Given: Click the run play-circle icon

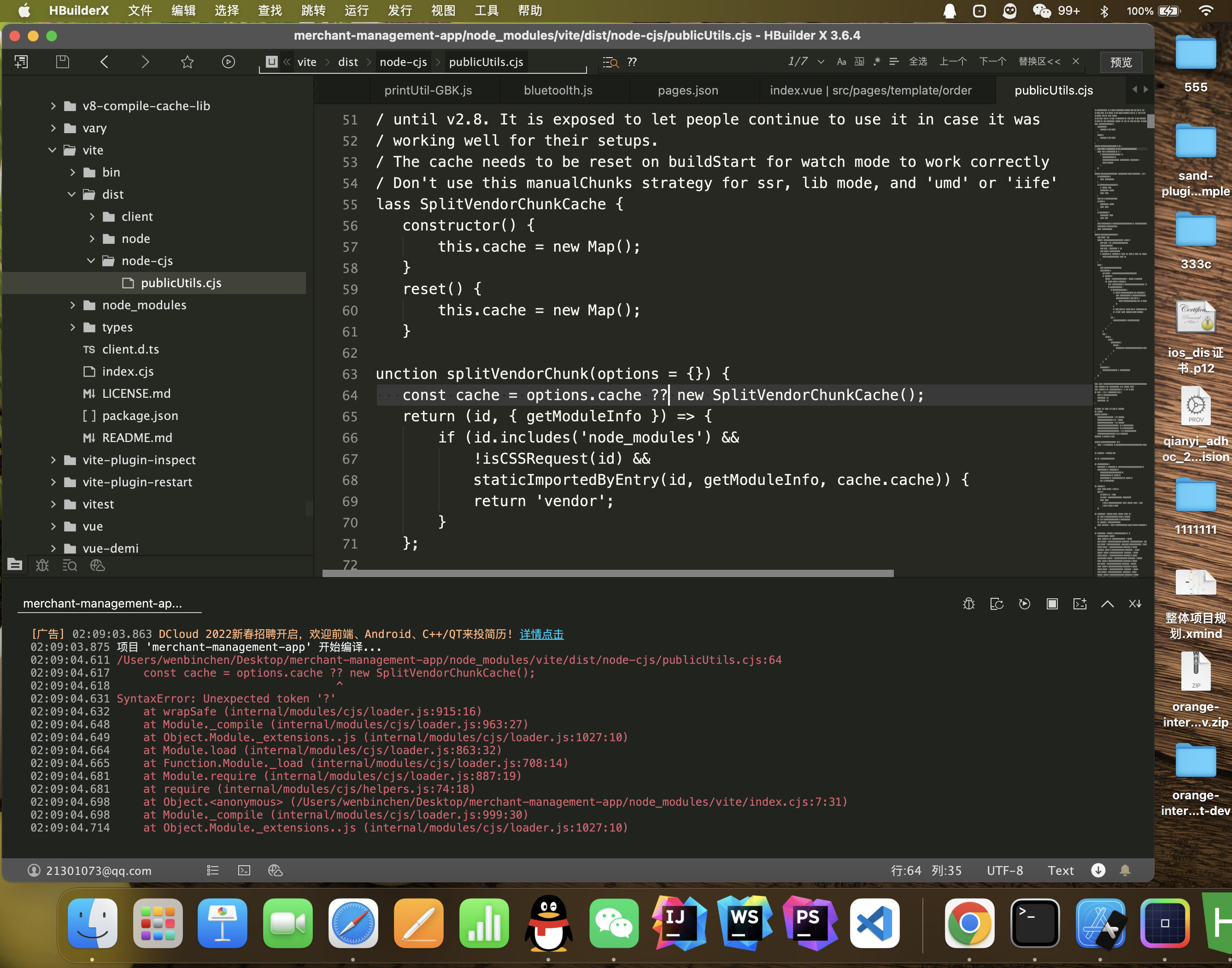Looking at the screenshot, I should [228, 62].
